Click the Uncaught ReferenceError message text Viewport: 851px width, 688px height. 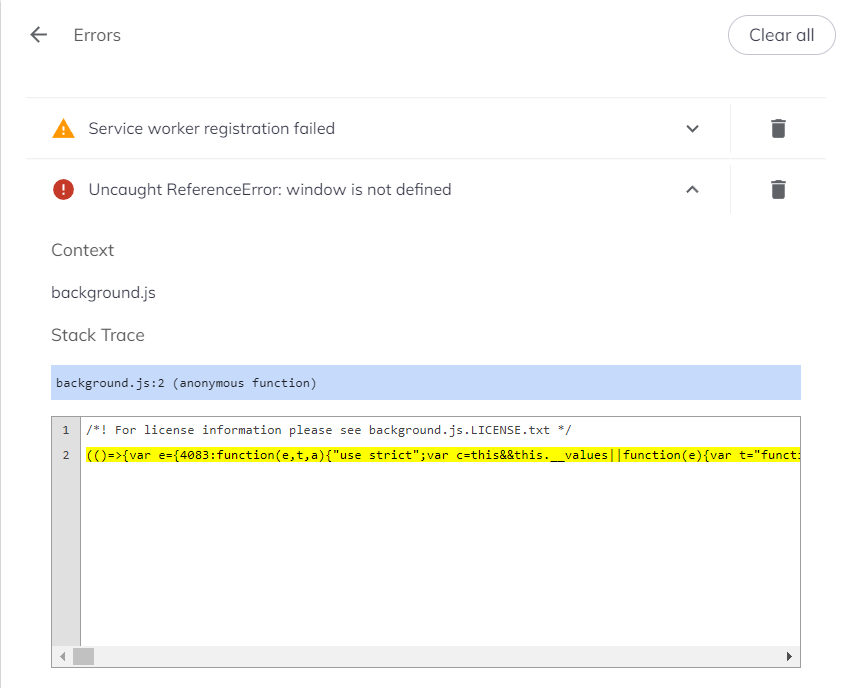click(270, 189)
